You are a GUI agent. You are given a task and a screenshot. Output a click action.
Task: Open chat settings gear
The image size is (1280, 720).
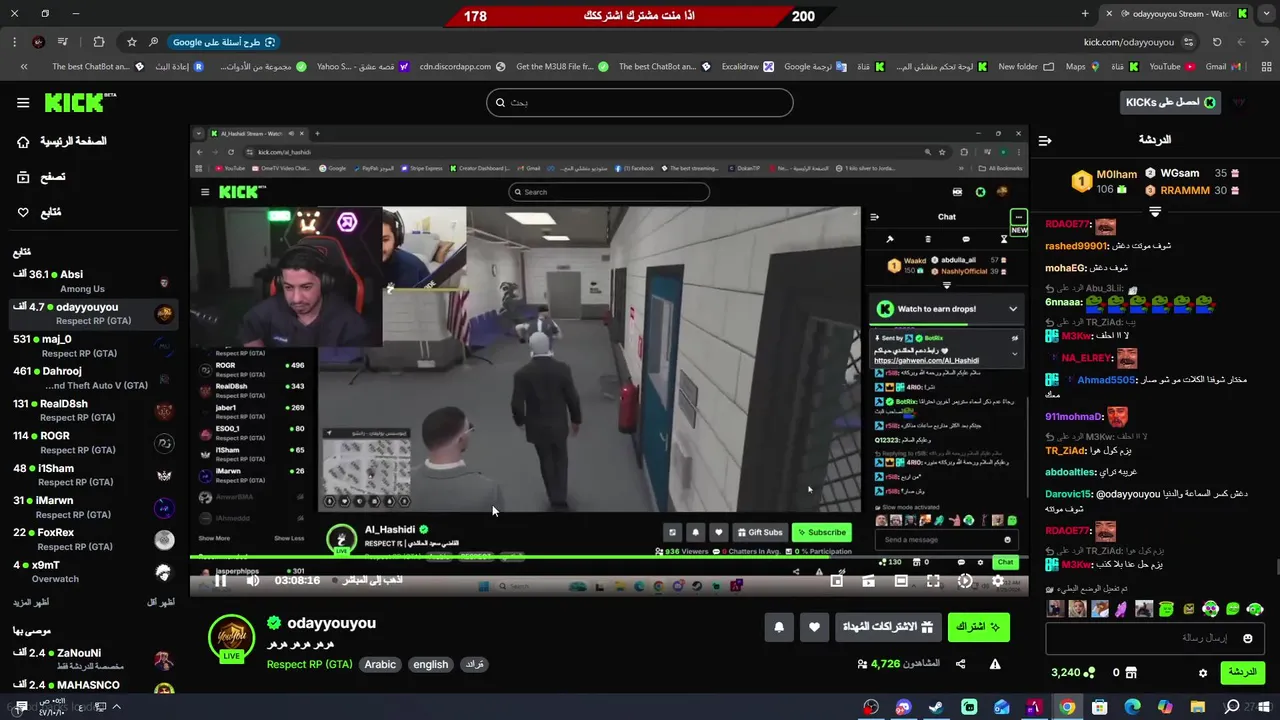1203,673
